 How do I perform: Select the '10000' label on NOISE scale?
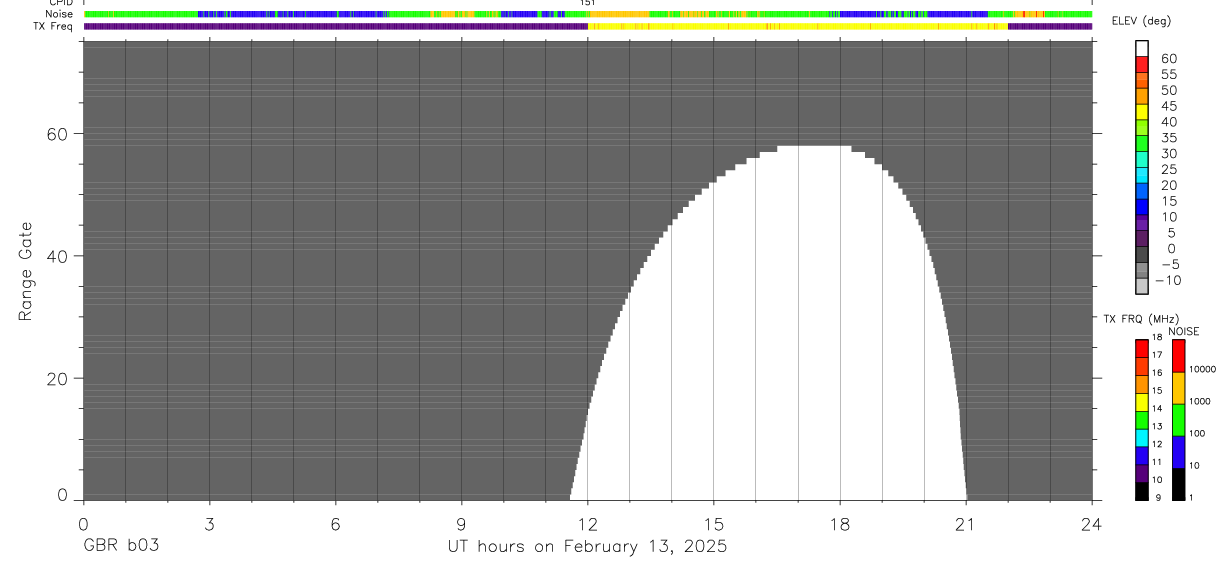pyautogui.click(x=1204, y=369)
